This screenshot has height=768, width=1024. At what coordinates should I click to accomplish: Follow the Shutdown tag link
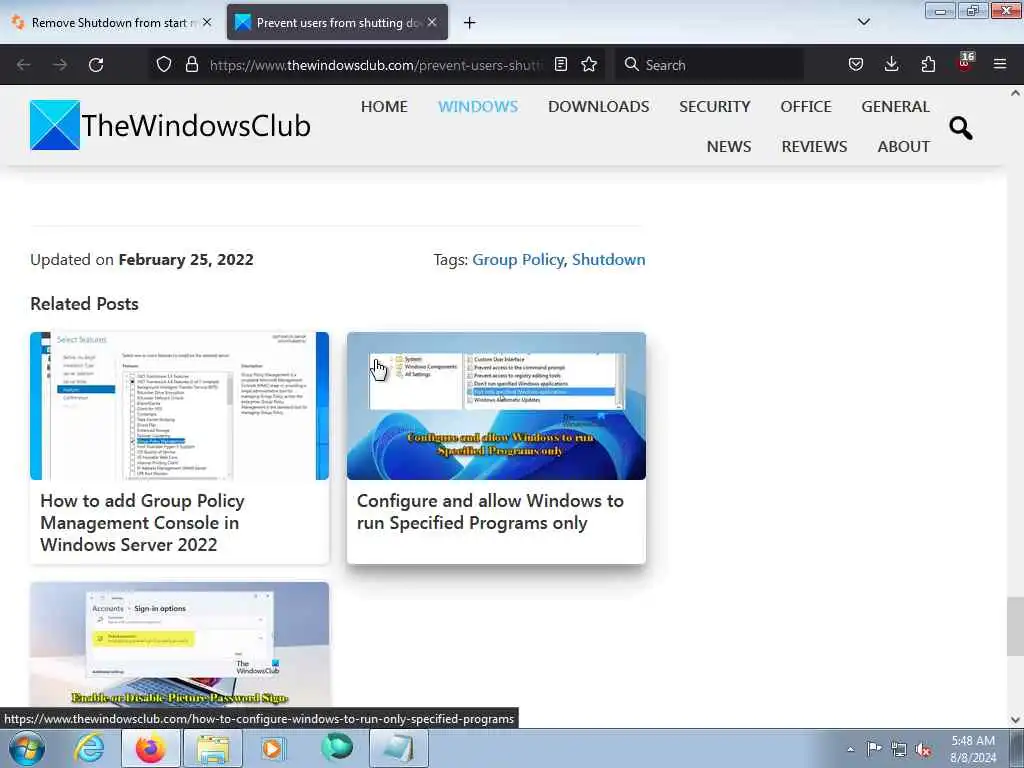(x=609, y=259)
